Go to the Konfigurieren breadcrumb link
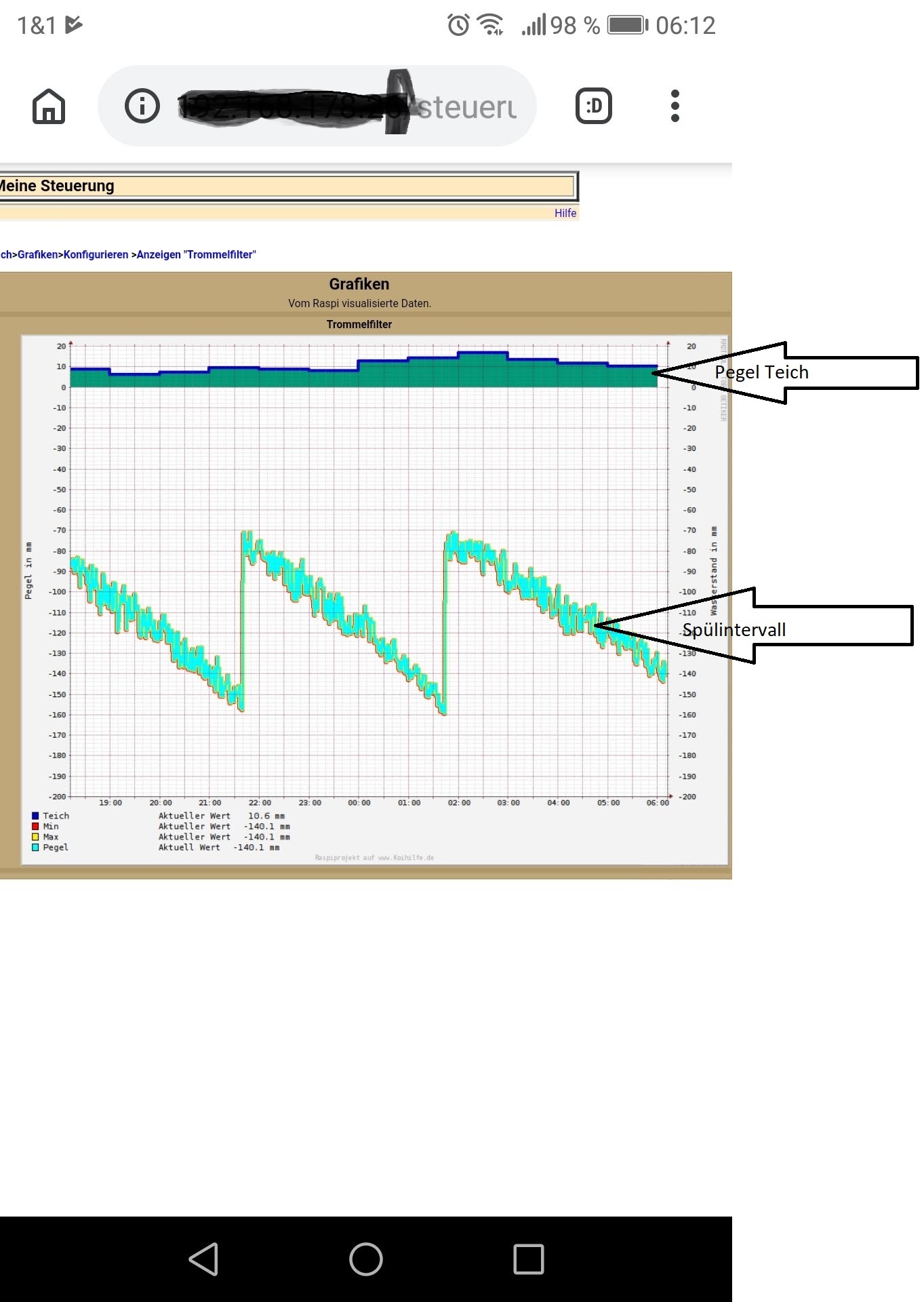924x1302 pixels. coord(96,255)
